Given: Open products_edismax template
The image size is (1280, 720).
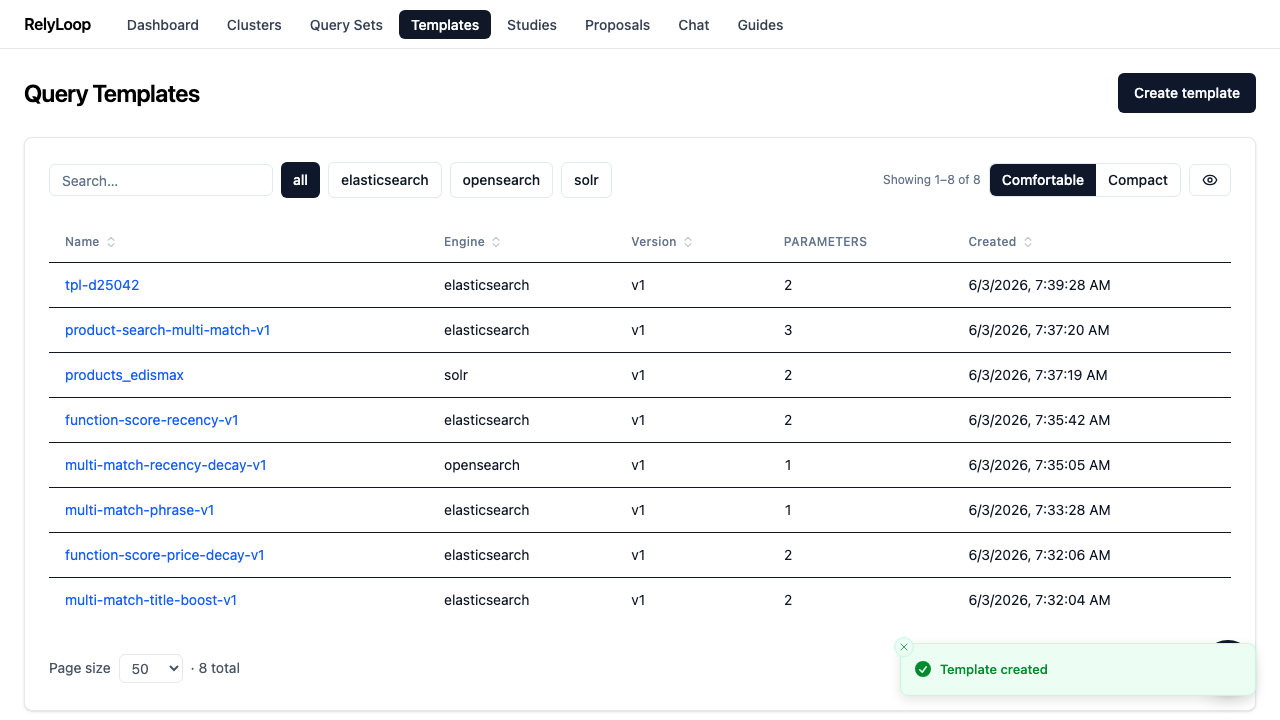Looking at the screenshot, I should tap(124, 375).
